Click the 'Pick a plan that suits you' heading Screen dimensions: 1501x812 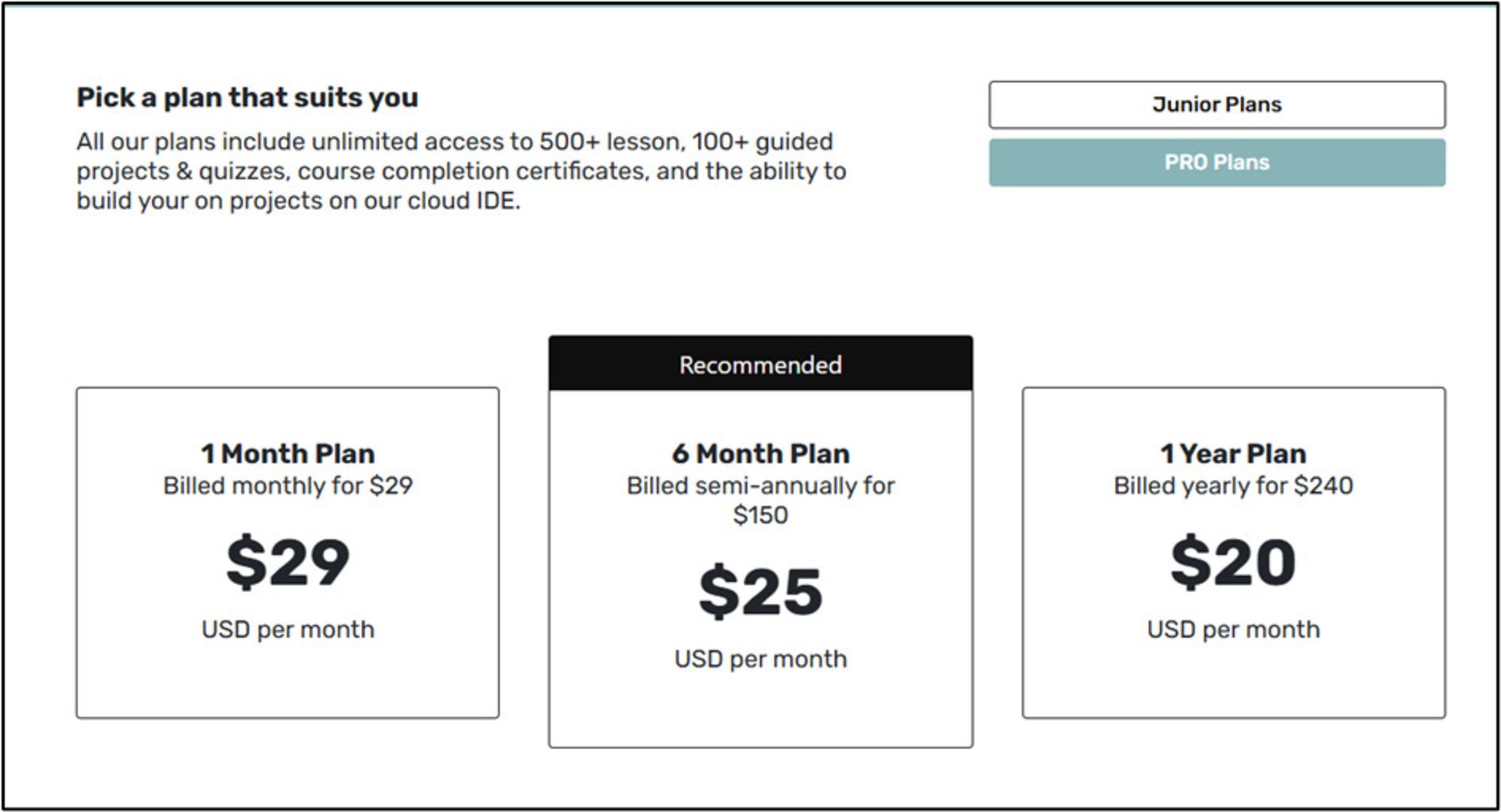pos(248,98)
